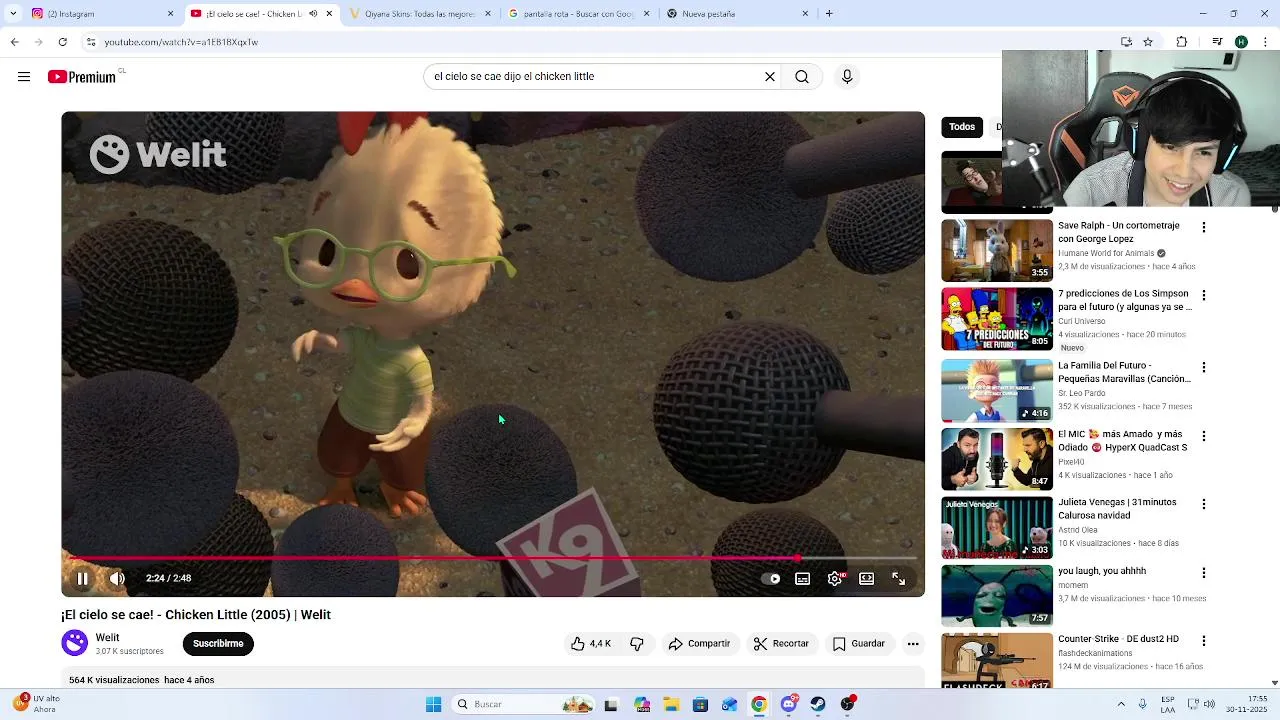Image resolution: width=1280 pixels, height=720 pixels.
Task: Open Julieta Venegas 31minutos thumbnail
Action: tap(997, 528)
